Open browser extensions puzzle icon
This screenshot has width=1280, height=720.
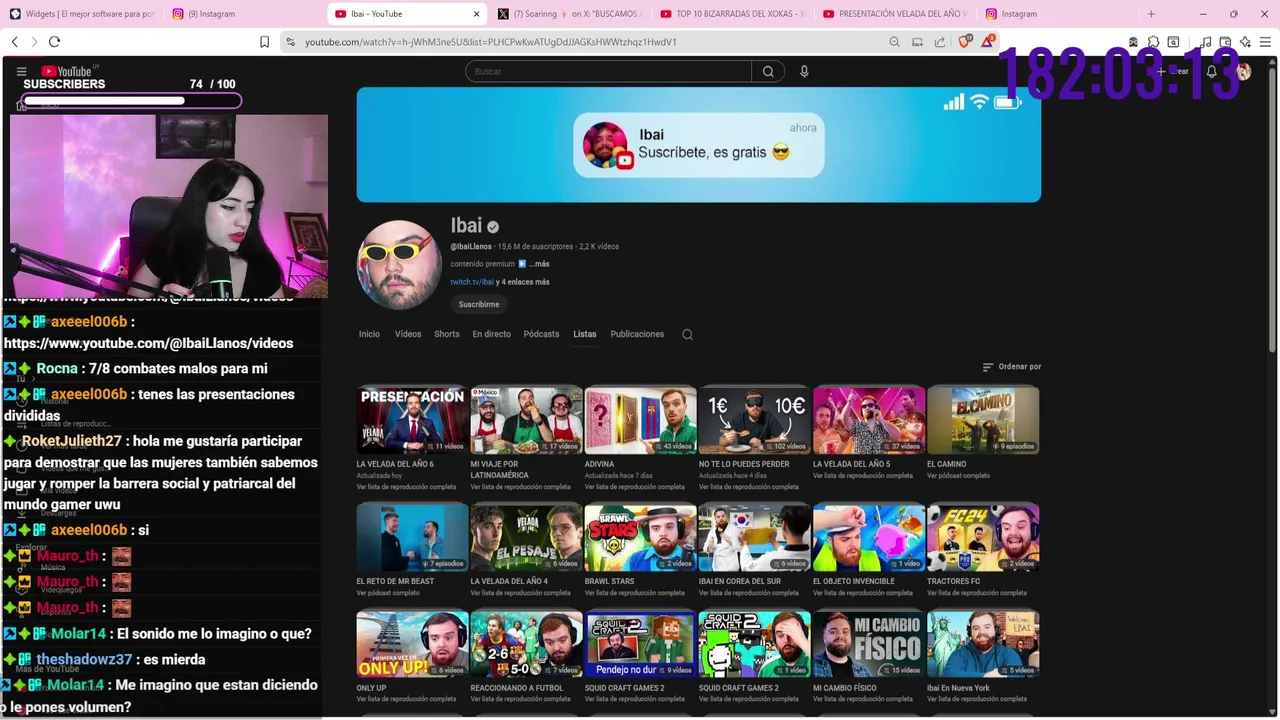coord(1153,42)
